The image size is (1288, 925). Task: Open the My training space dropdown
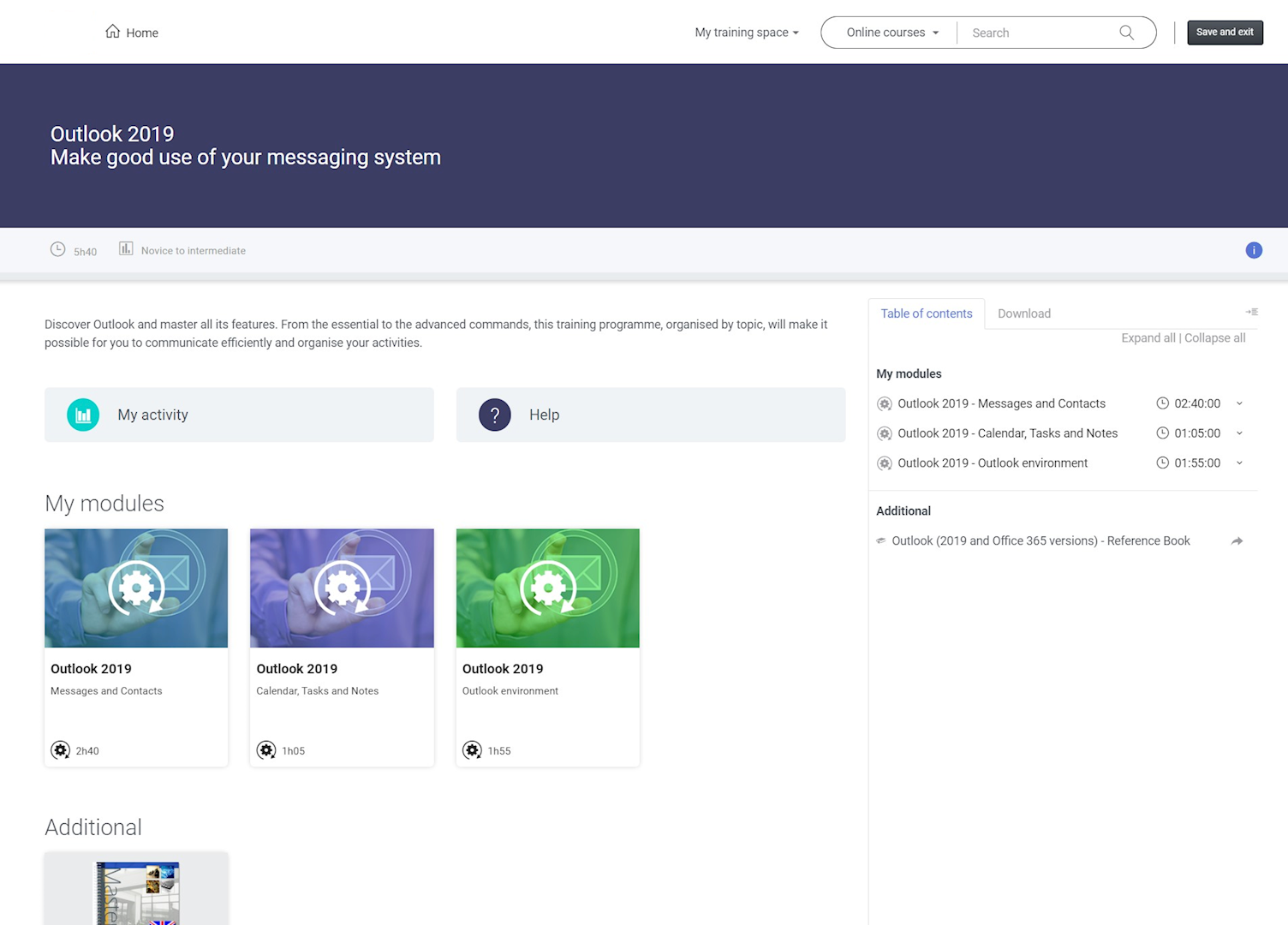747,33
